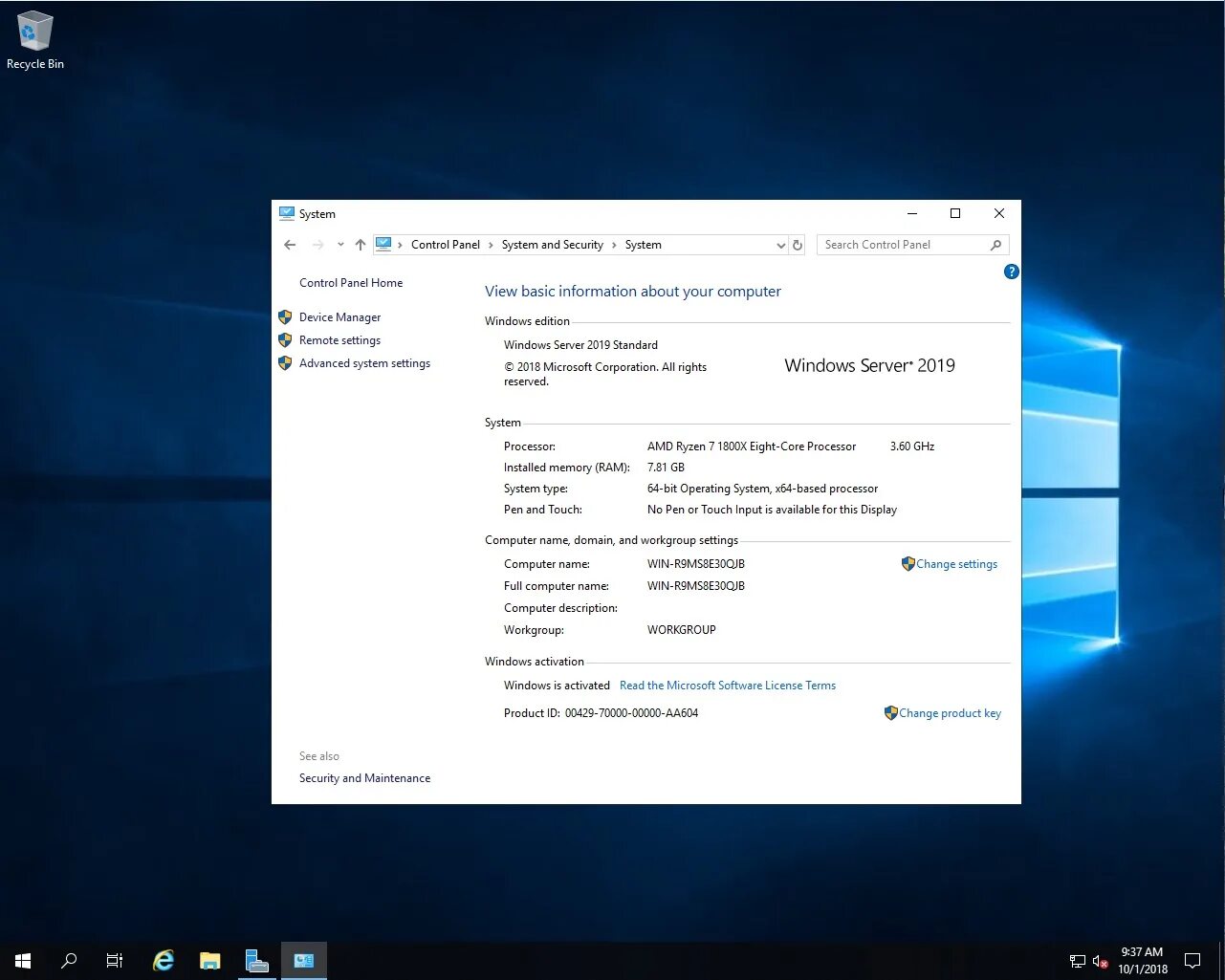The image size is (1225, 980).
Task: Open Advanced system settings link
Action: [364, 363]
